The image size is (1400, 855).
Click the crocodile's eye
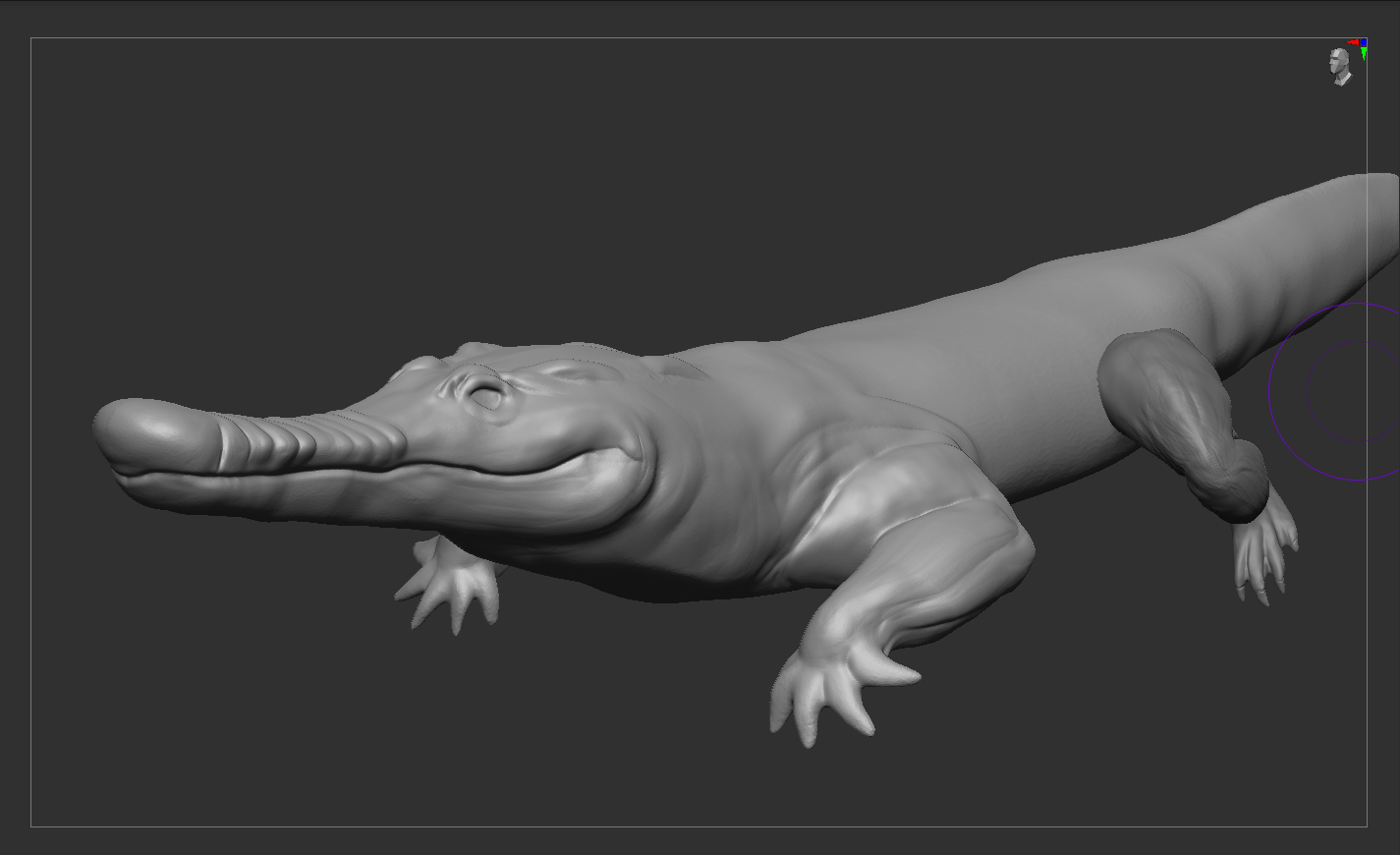[x=485, y=395]
